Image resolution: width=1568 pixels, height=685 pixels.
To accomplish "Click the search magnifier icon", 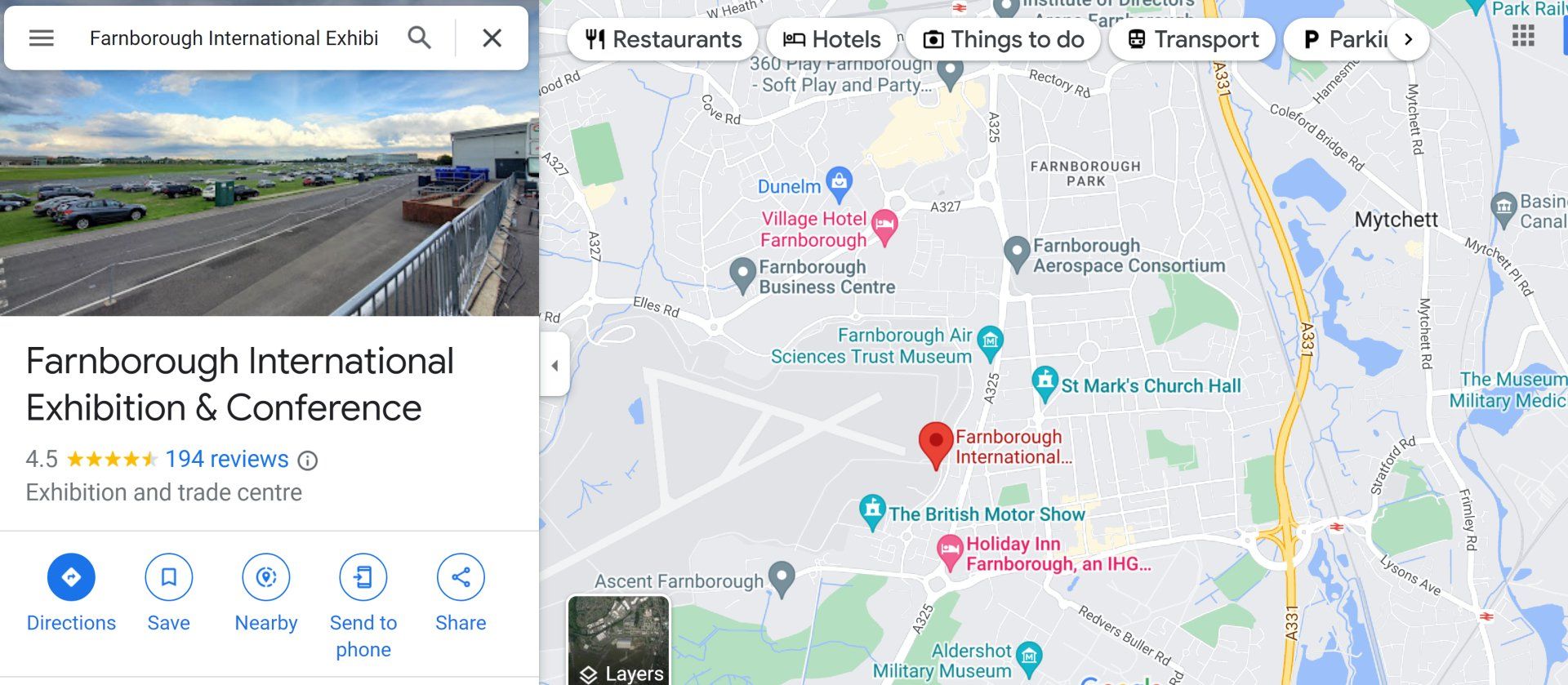I will 419,38.
